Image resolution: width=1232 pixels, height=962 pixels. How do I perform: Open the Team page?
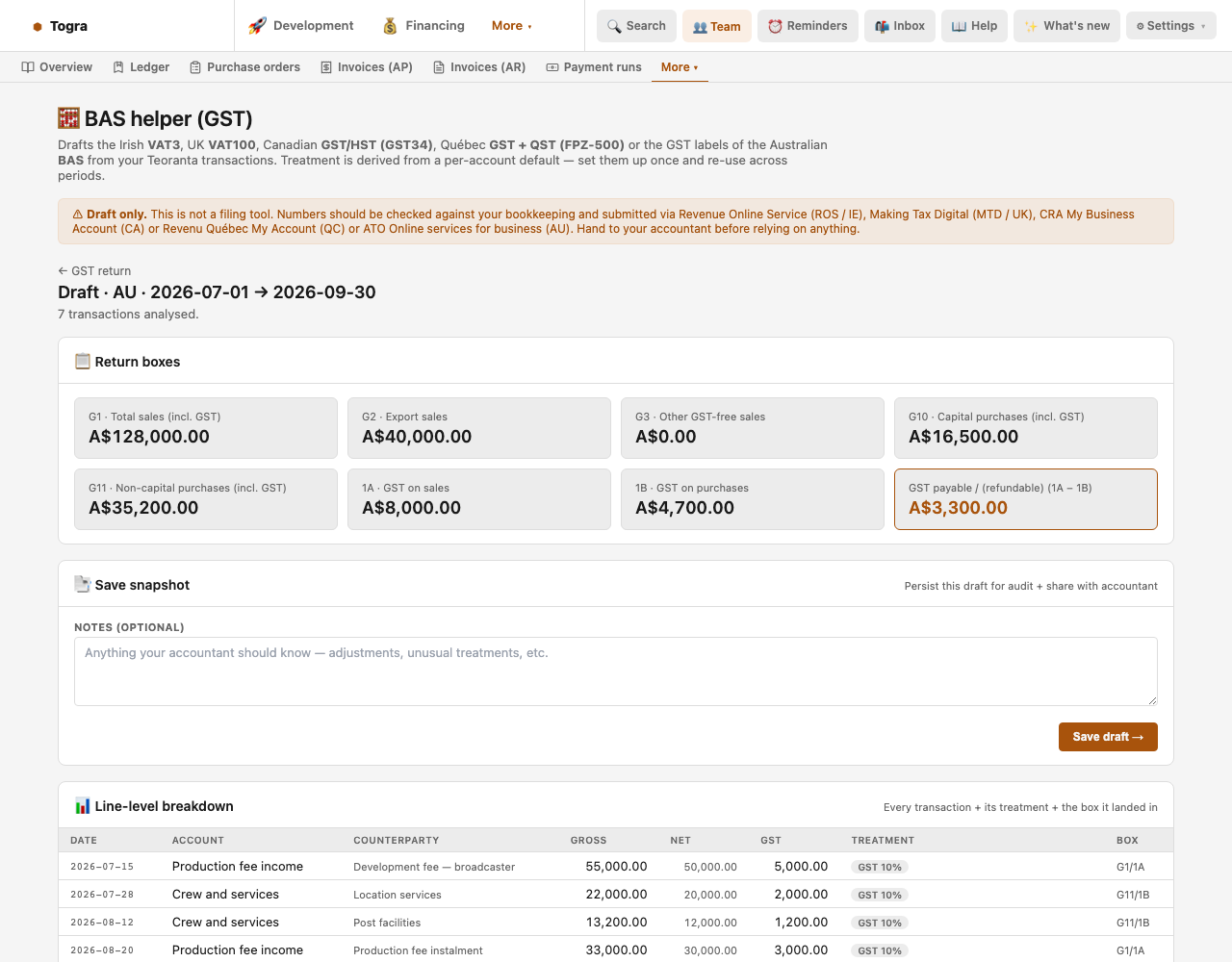tap(717, 26)
